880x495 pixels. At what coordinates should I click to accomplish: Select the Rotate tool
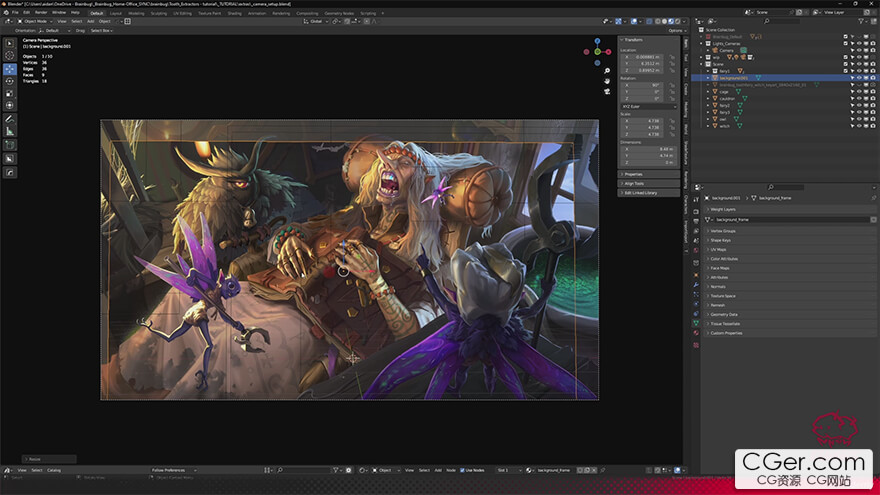tap(10, 81)
